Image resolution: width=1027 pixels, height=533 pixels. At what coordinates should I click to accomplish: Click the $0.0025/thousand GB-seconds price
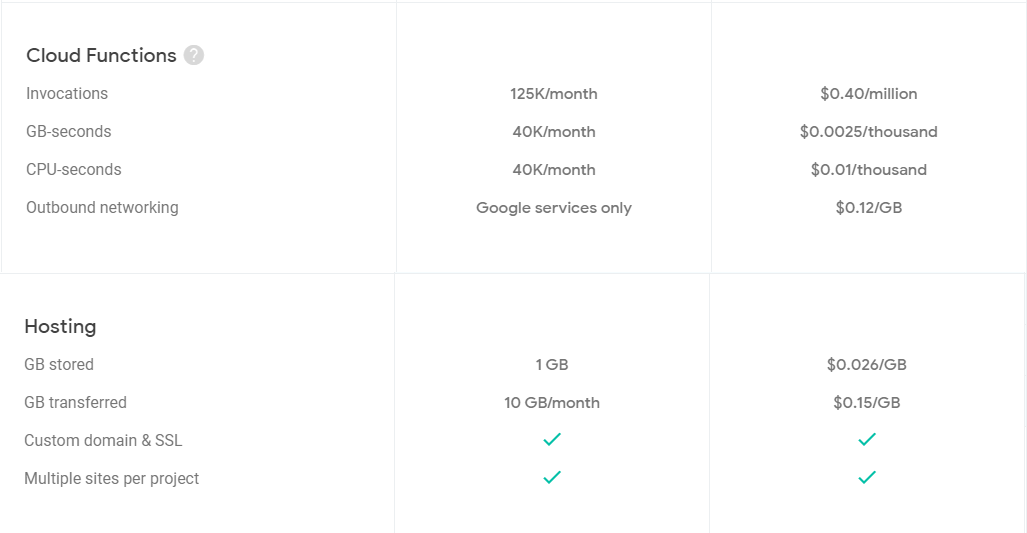[x=868, y=132]
